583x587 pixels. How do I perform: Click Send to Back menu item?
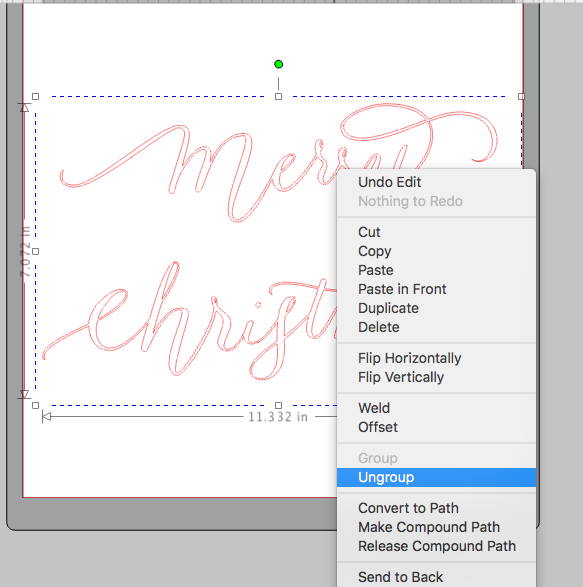click(436, 577)
